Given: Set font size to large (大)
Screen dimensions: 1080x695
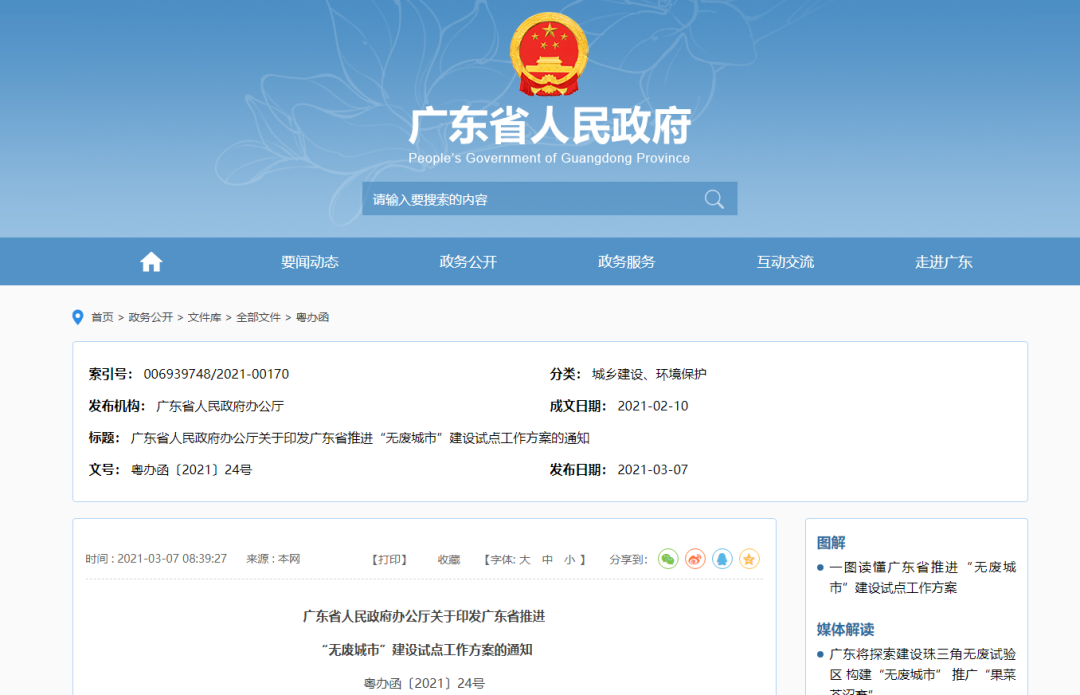Looking at the screenshot, I should pos(524,560).
